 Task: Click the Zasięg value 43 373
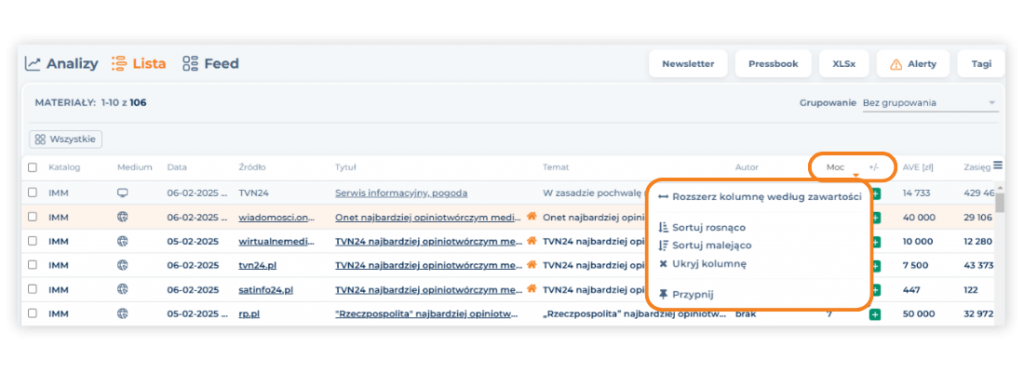tap(978, 265)
